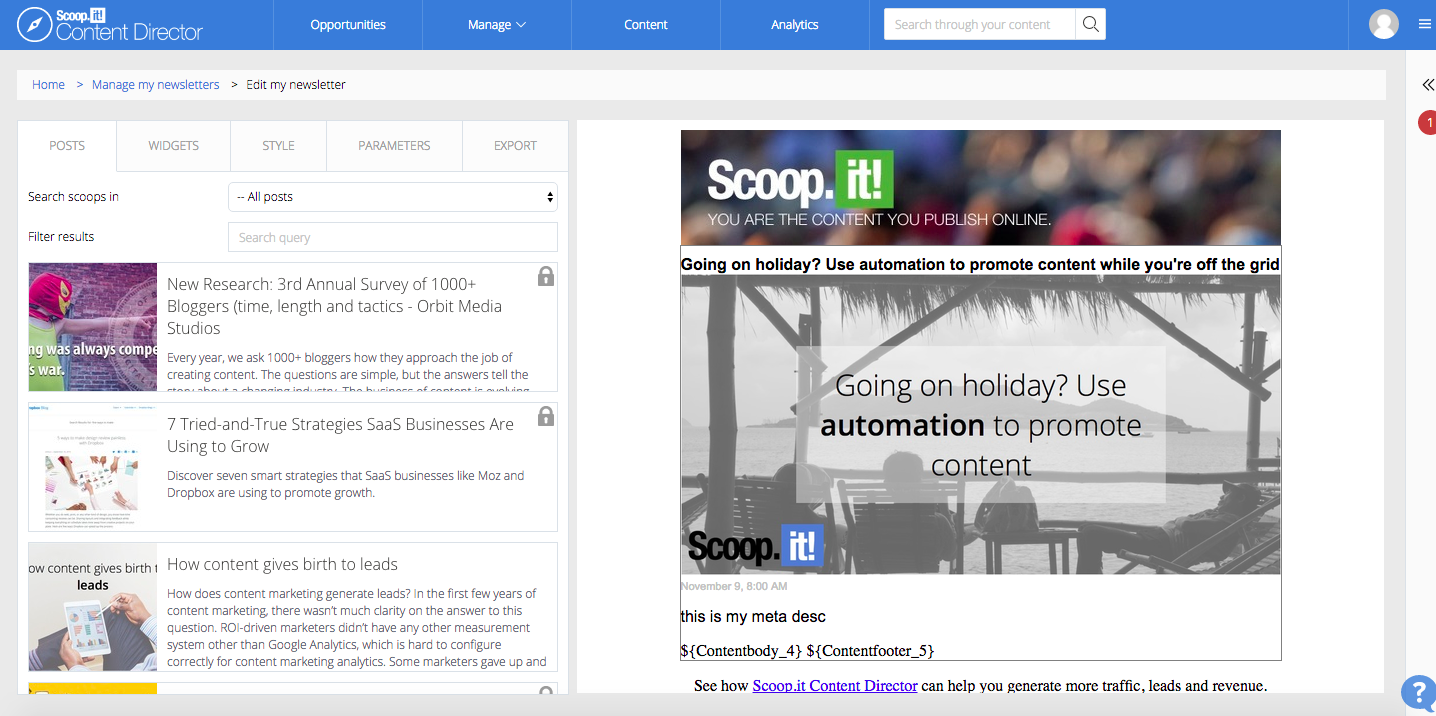Select 'How content gives birth to leads' thumbnail
The height and width of the screenshot is (716, 1436).
click(93, 607)
